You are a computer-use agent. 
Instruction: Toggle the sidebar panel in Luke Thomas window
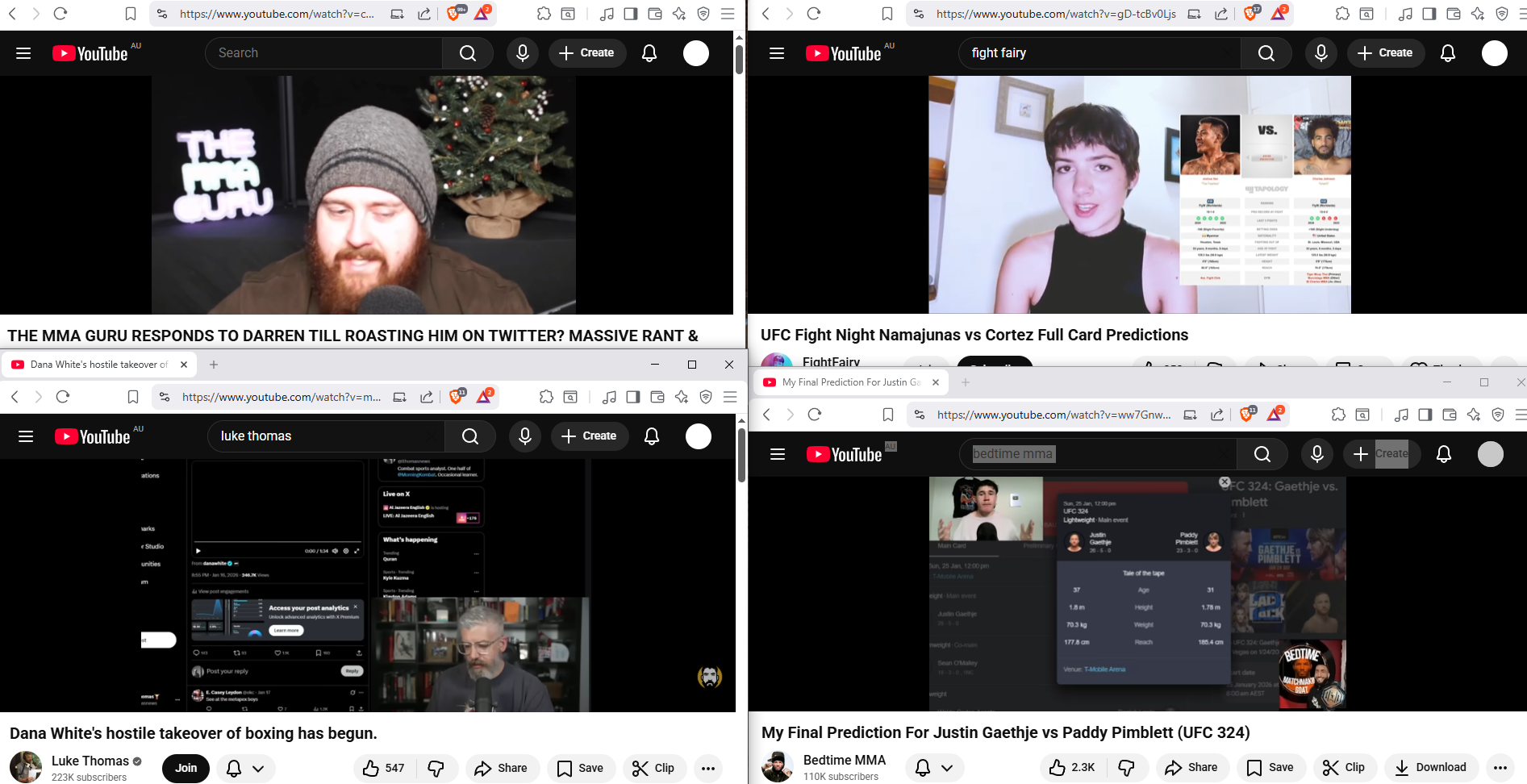tap(633, 397)
